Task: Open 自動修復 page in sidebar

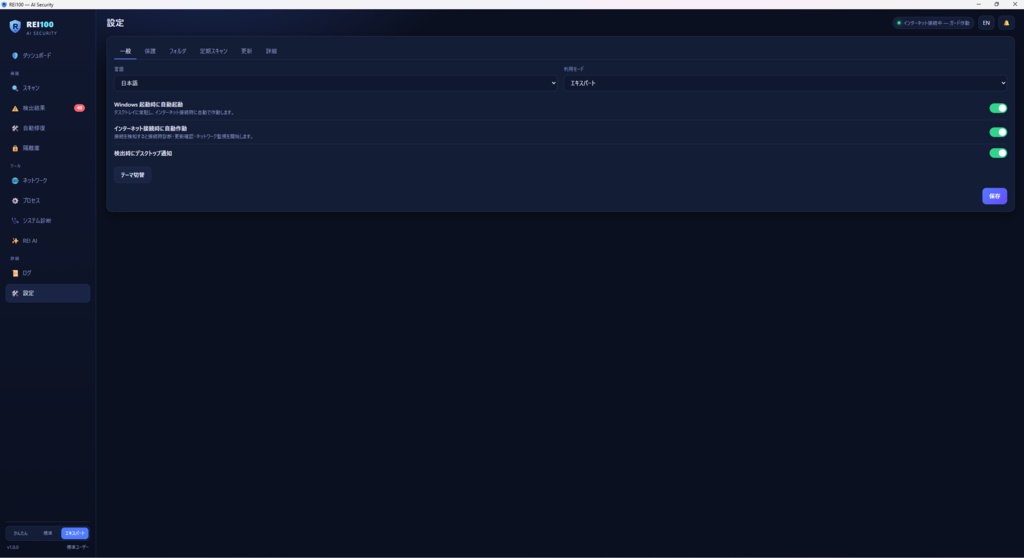Action: pos(48,129)
